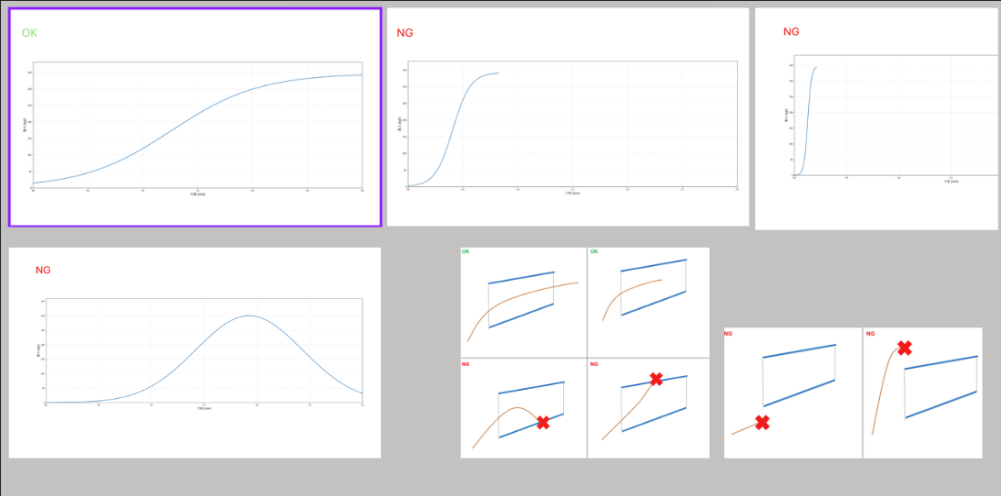This screenshot has width=1001, height=496.
Task: Click the NG panel with the curve crossing the top edge
Action: coord(648,407)
